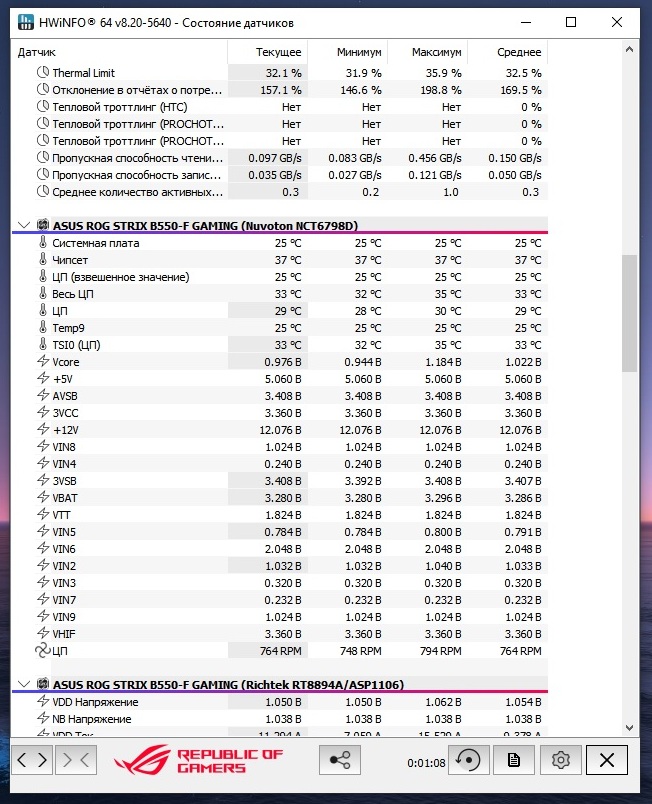This screenshot has width=652, height=804.
Task: Click the vertical scrollbar thumb
Action: click(629, 312)
